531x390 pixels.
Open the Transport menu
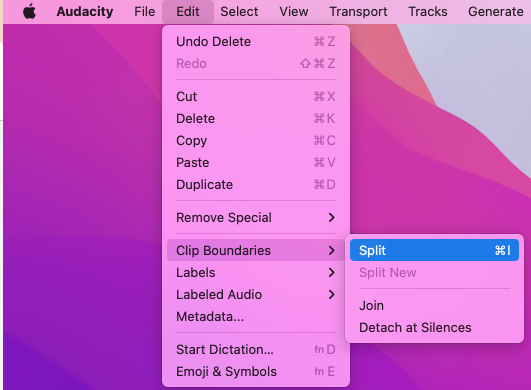point(358,12)
